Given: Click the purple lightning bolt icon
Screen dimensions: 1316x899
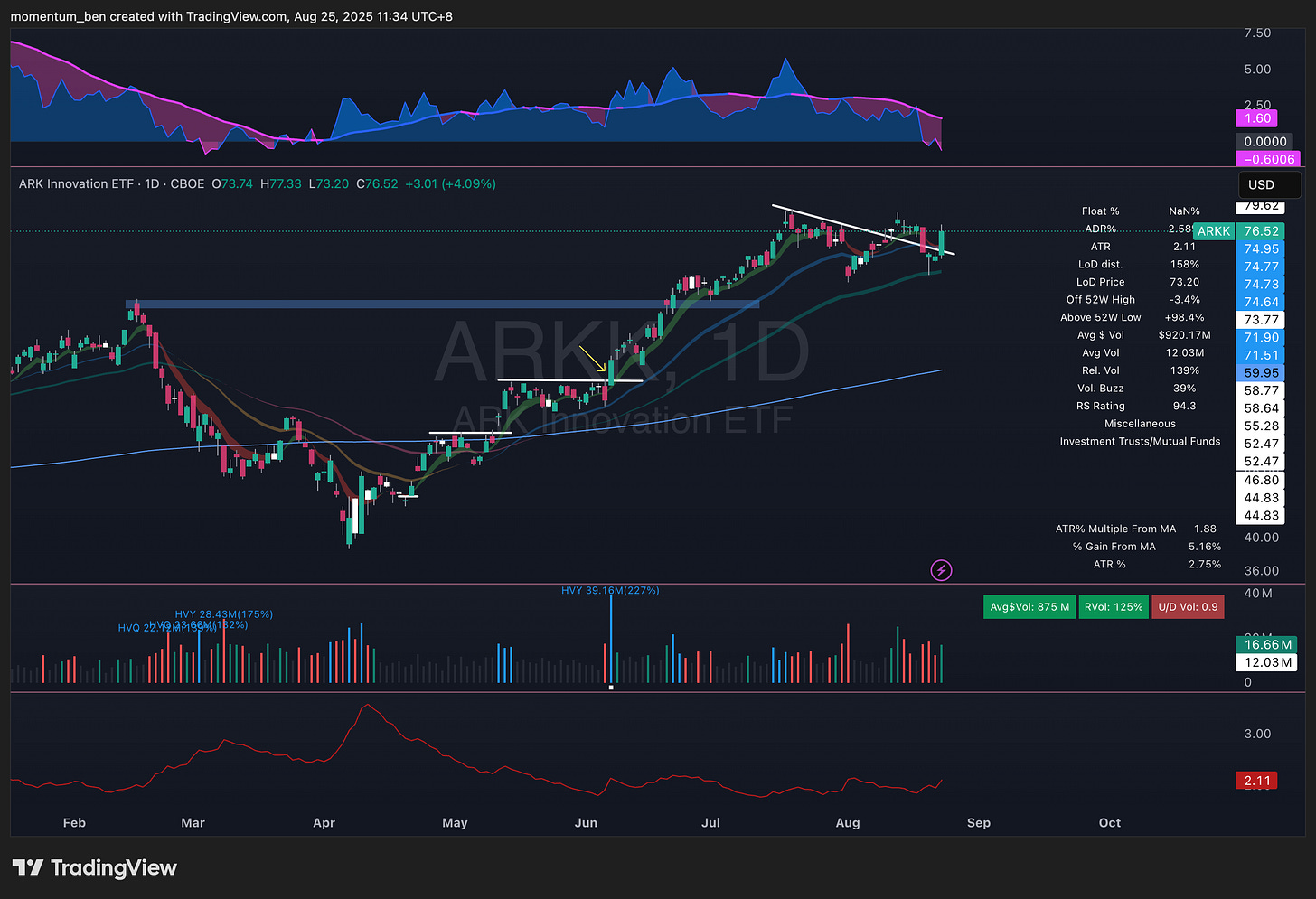Looking at the screenshot, I should [x=941, y=570].
